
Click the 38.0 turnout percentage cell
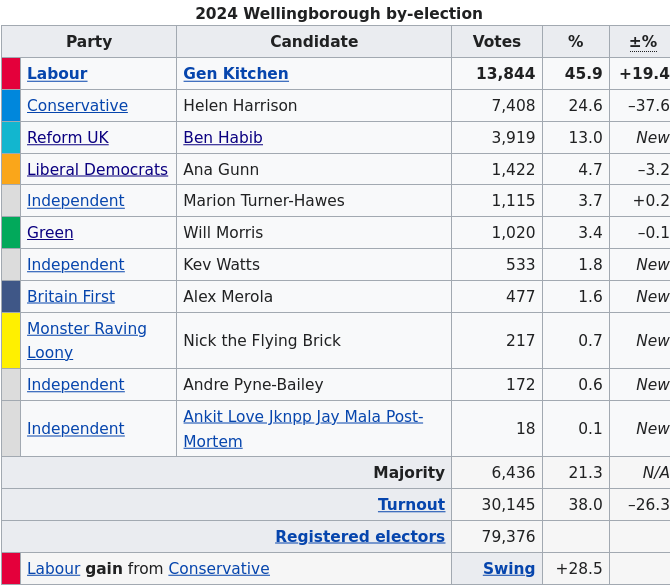[576, 505]
